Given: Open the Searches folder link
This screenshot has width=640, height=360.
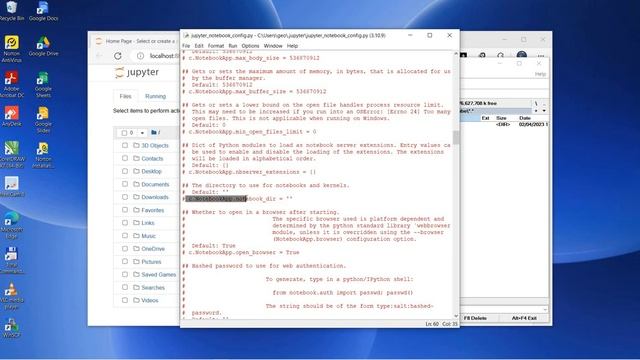Looking at the screenshot, I should click(x=153, y=287).
